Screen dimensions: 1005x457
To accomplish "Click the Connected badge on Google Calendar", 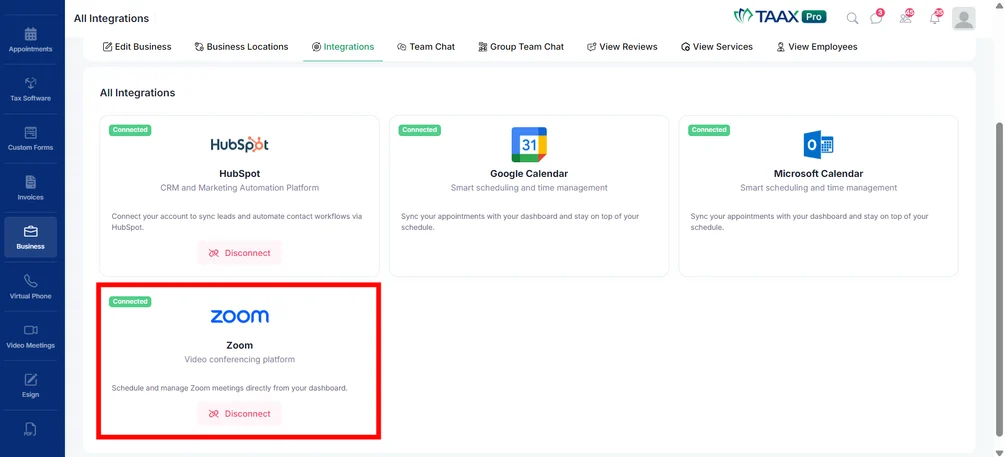I will tap(420, 129).
